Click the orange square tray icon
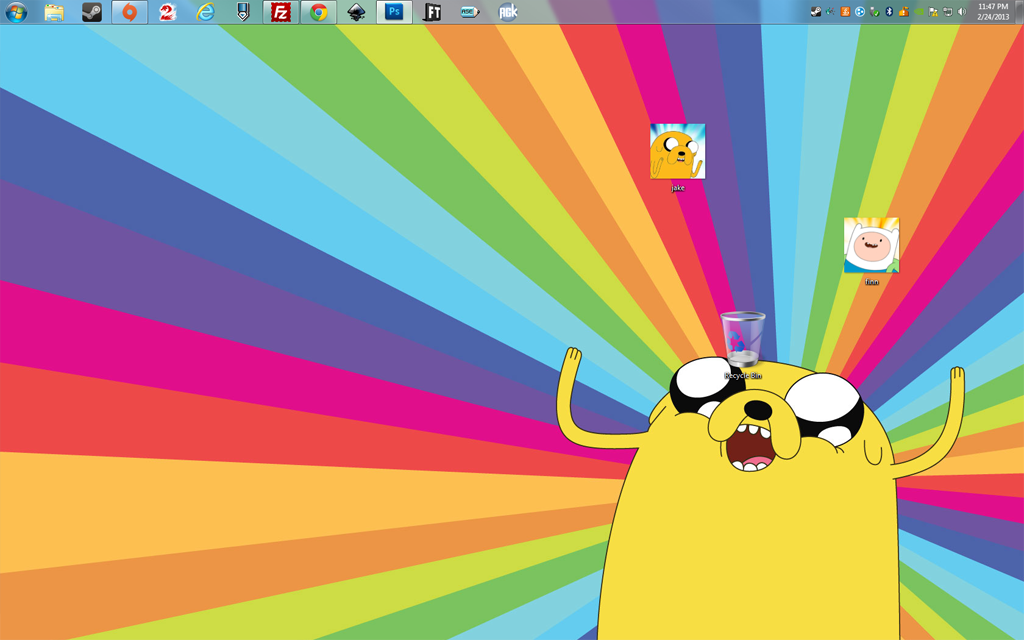1024x640 pixels. click(845, 11)
